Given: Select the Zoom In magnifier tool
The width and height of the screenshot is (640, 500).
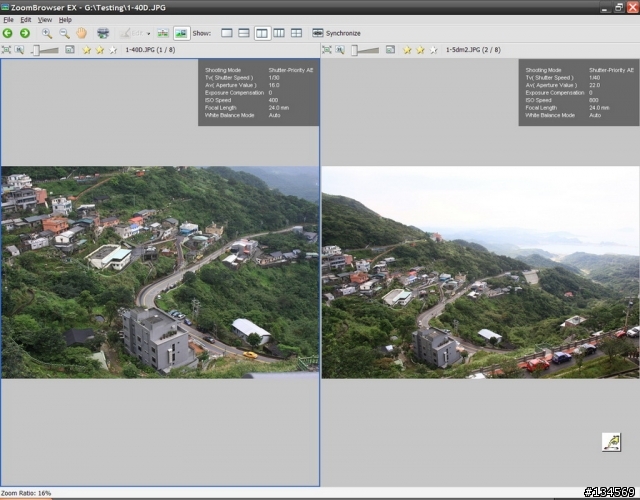Looking at the screenshot, I should coord(47,33).
